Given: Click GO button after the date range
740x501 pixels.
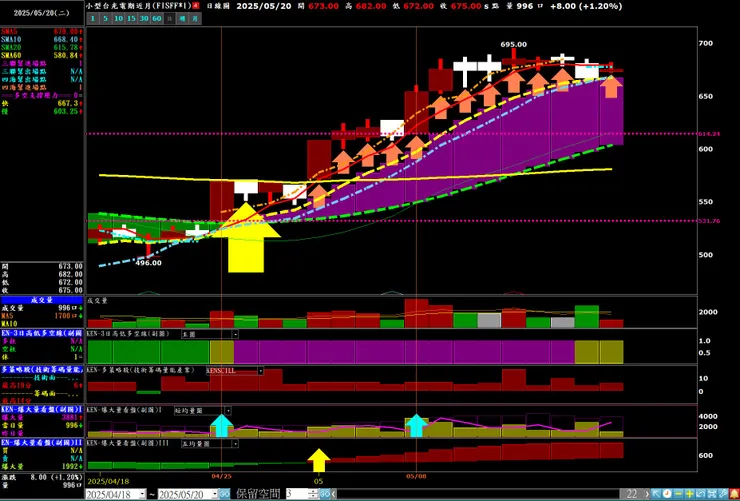Looking at the screenshot, I should pyautogui.click(x=224, y=494).
